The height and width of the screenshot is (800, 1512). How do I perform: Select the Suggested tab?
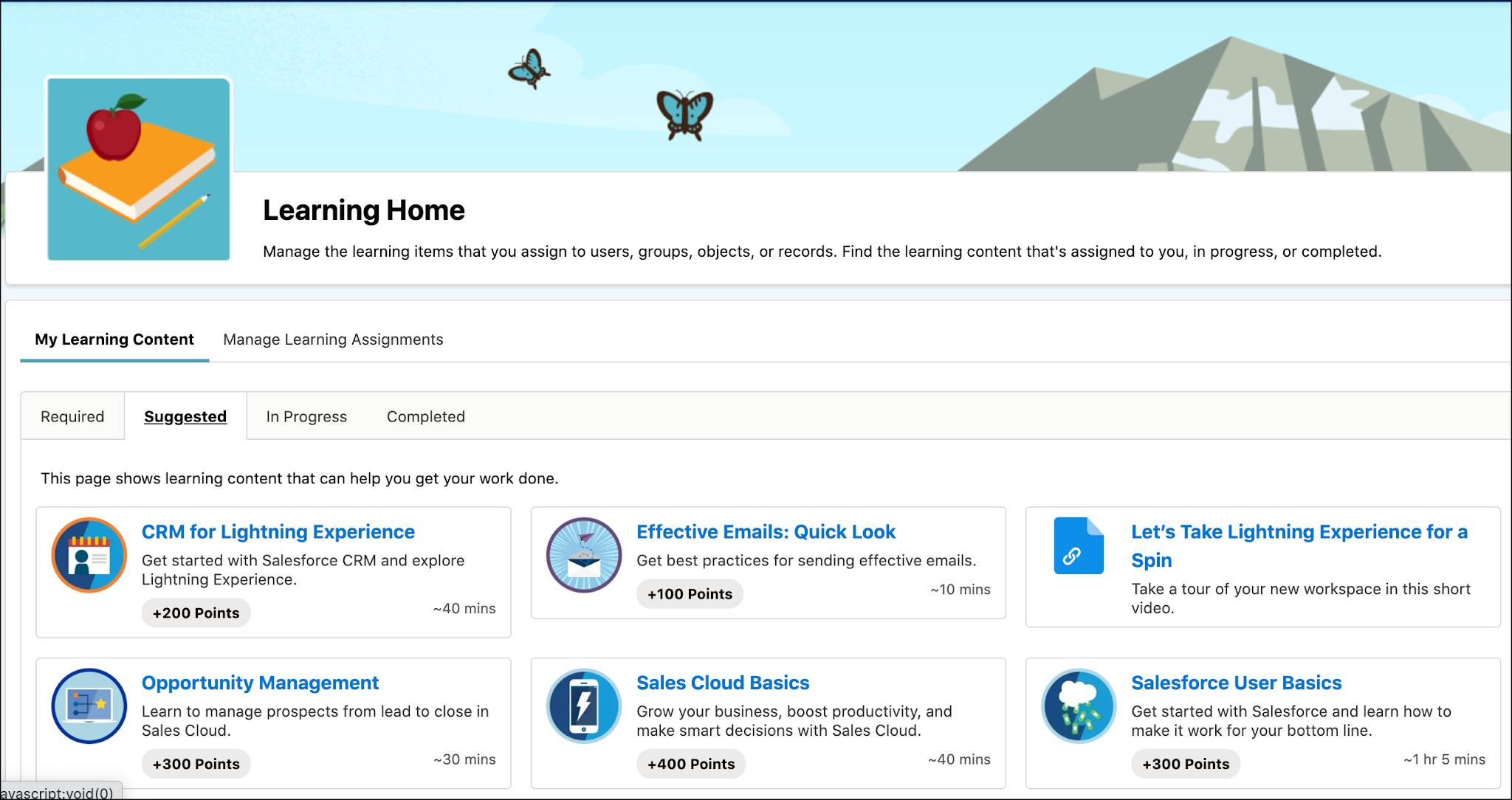(x=185, y=416)
